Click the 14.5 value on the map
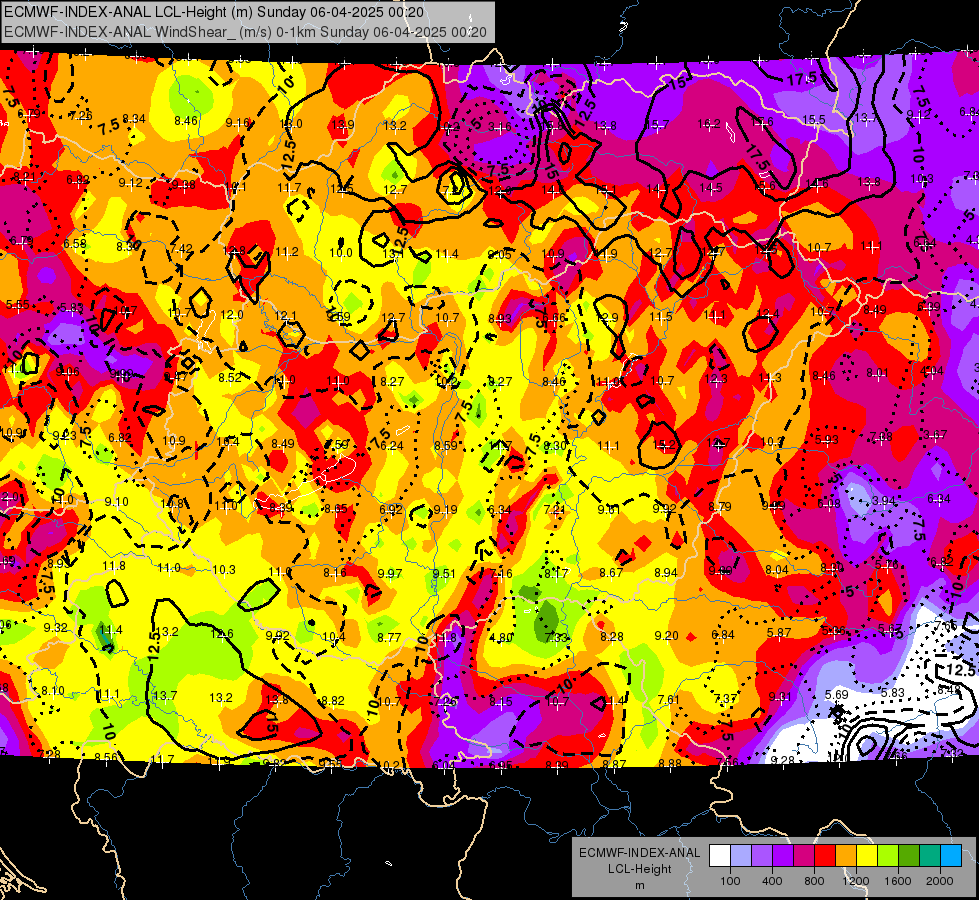Image resolution: width=979 pixels, height=900 pixels. 711,188
